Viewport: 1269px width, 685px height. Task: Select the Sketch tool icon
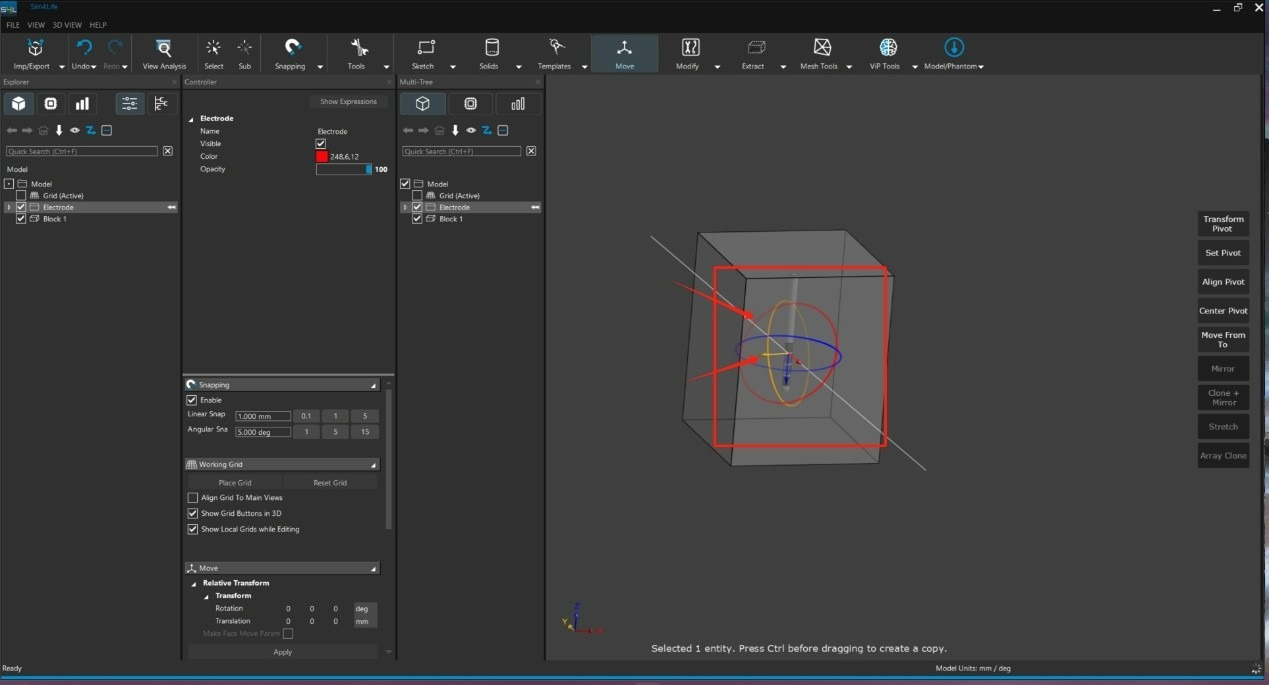tap(426, 48)
